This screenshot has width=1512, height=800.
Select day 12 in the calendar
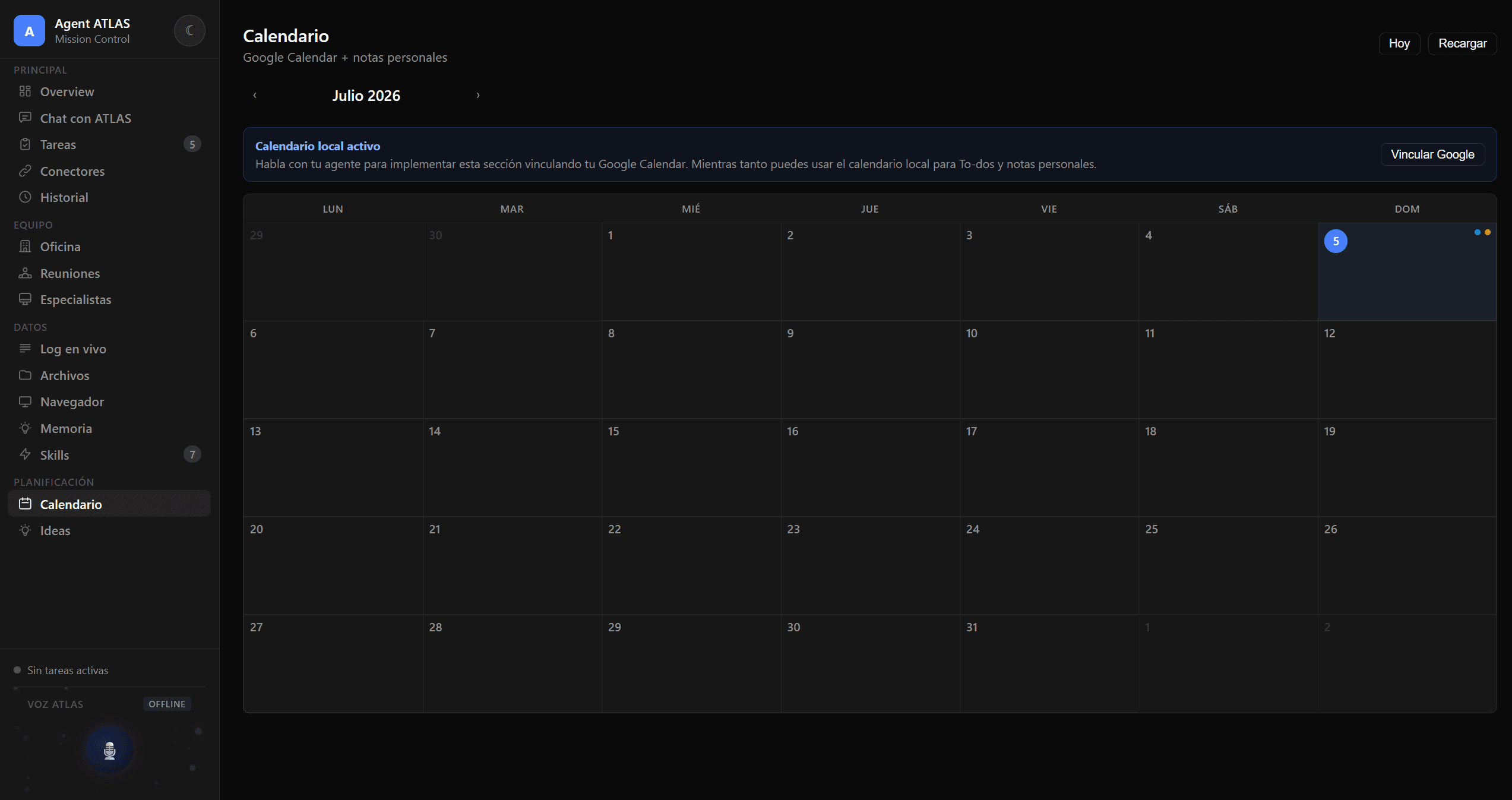pyautogui.click(x=1407, y=370)
